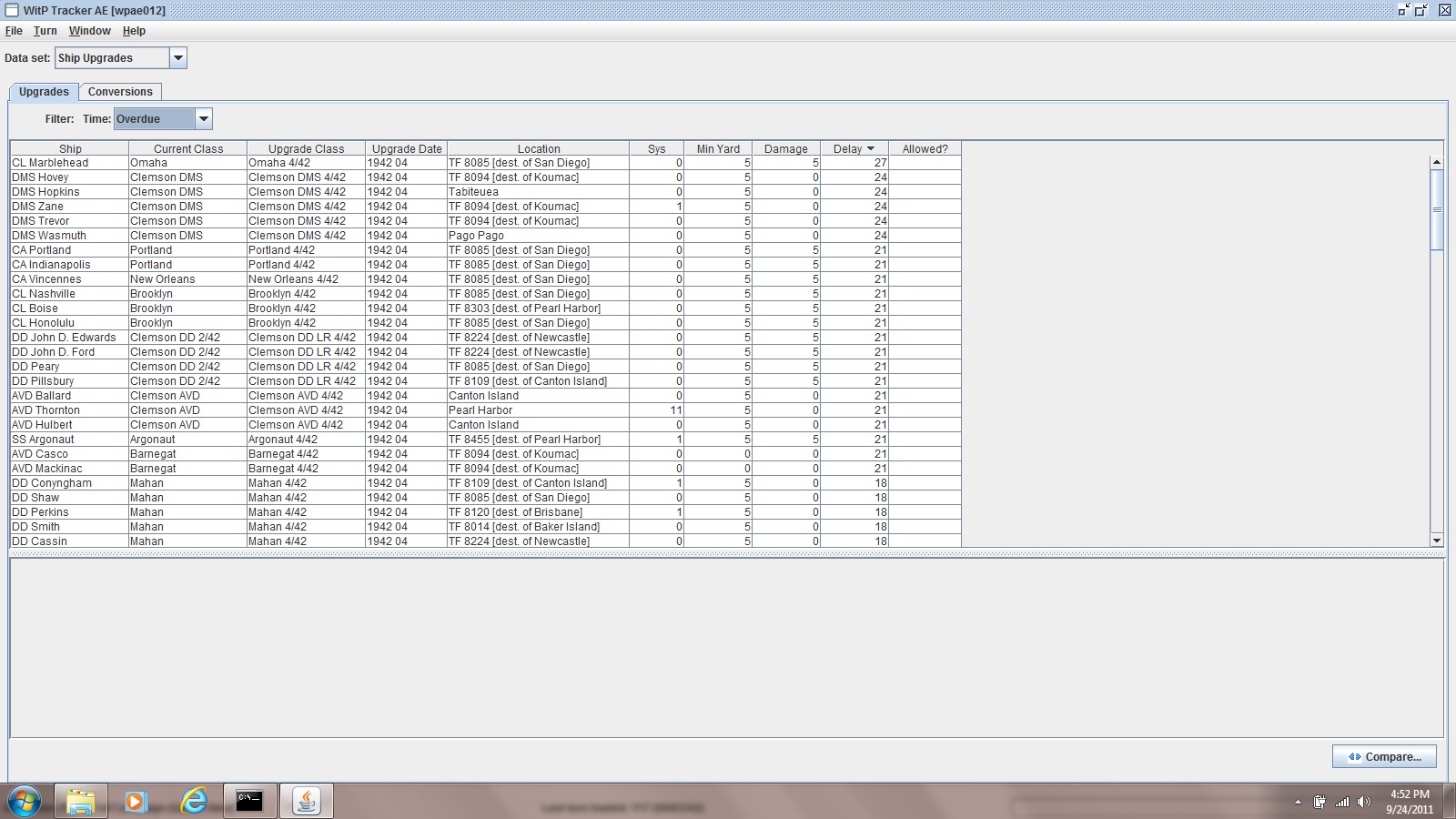Viewport: 1456px width, 819px height.
Task: Click the Tabiteuea location cell
Action: [539, 192]
